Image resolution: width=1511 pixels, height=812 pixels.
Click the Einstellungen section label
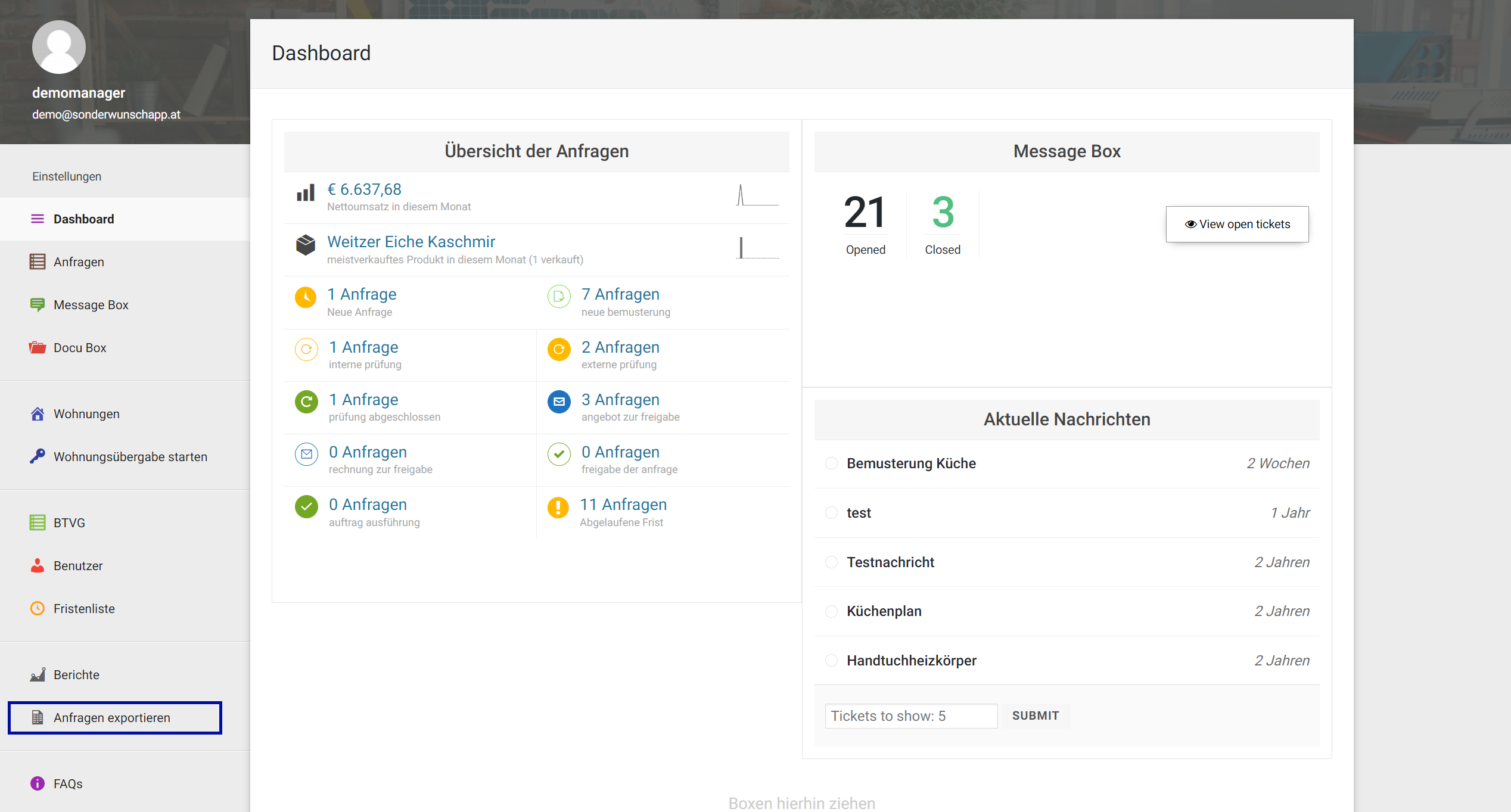coord(67,176)
